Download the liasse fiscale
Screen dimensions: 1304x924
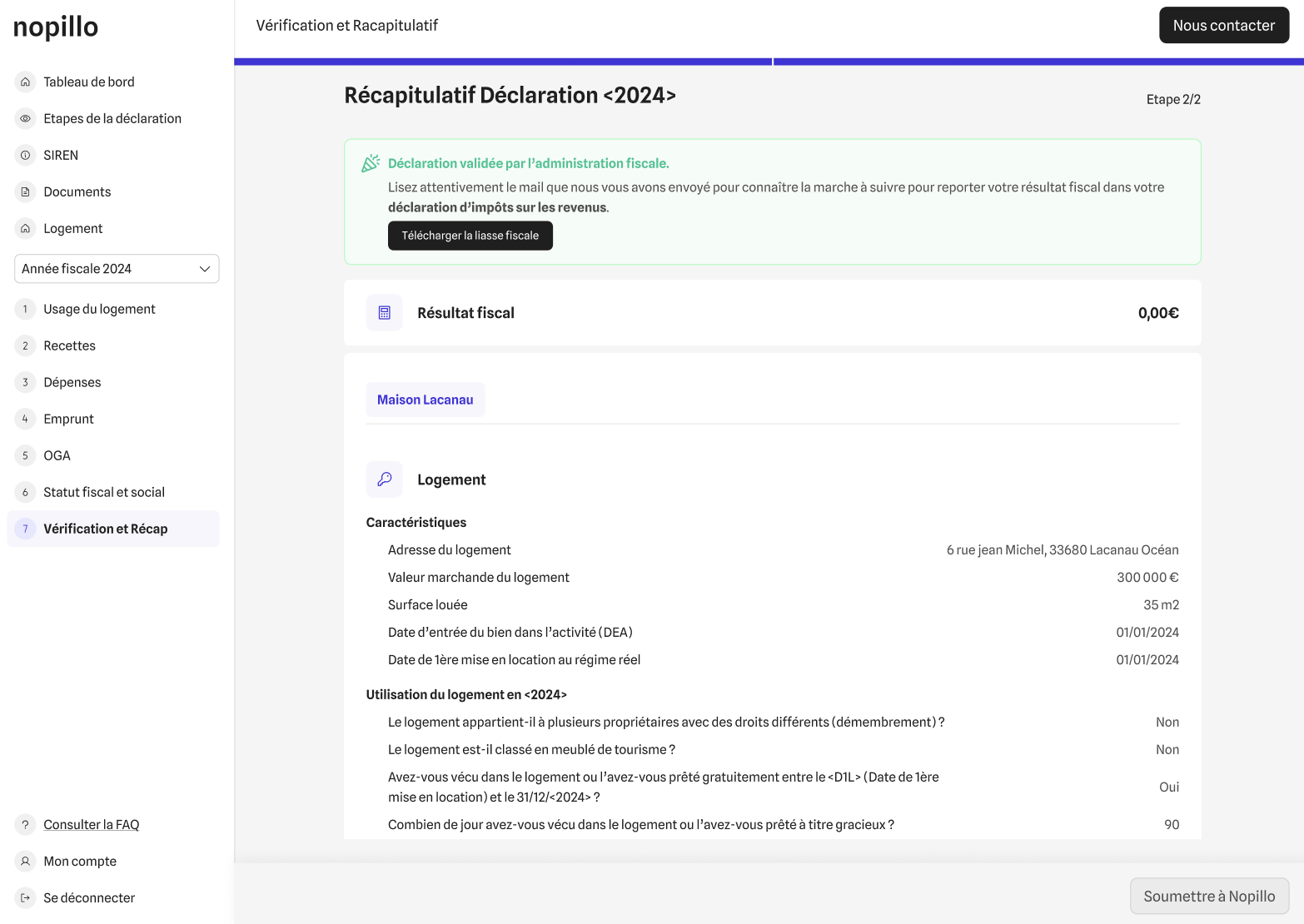470,236
